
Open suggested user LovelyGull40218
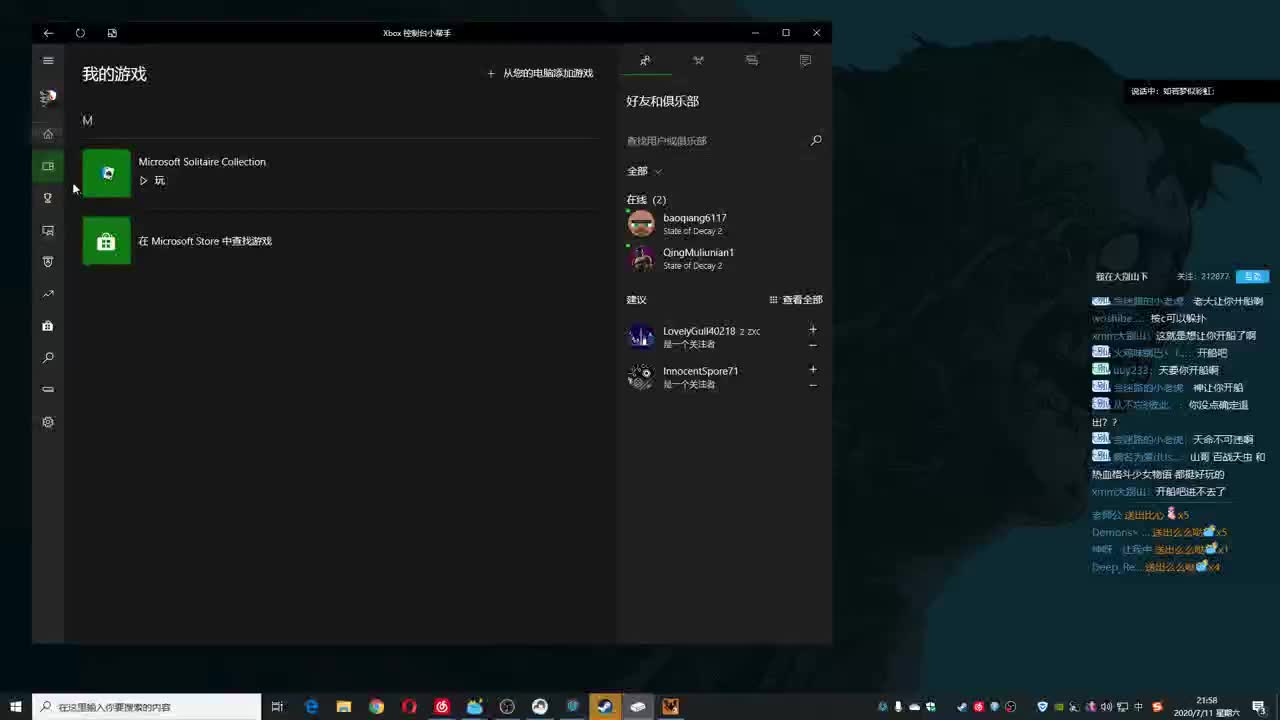[699, 331]
